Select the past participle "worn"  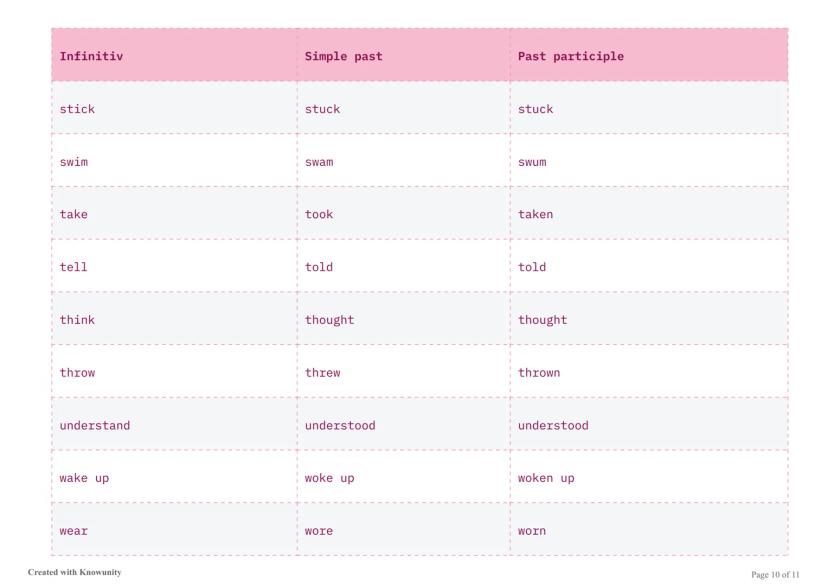(532, 531)
